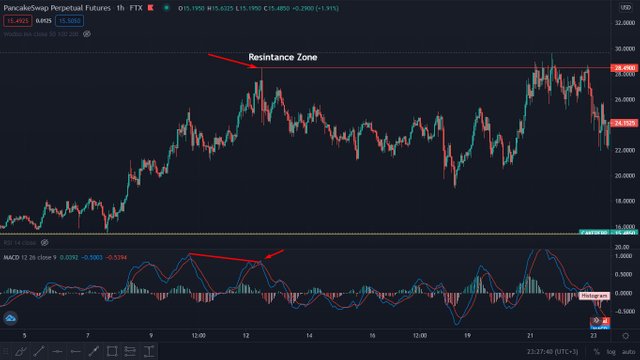
Task: Open the parallel lines tool
Action: click(x=130, y=351)
